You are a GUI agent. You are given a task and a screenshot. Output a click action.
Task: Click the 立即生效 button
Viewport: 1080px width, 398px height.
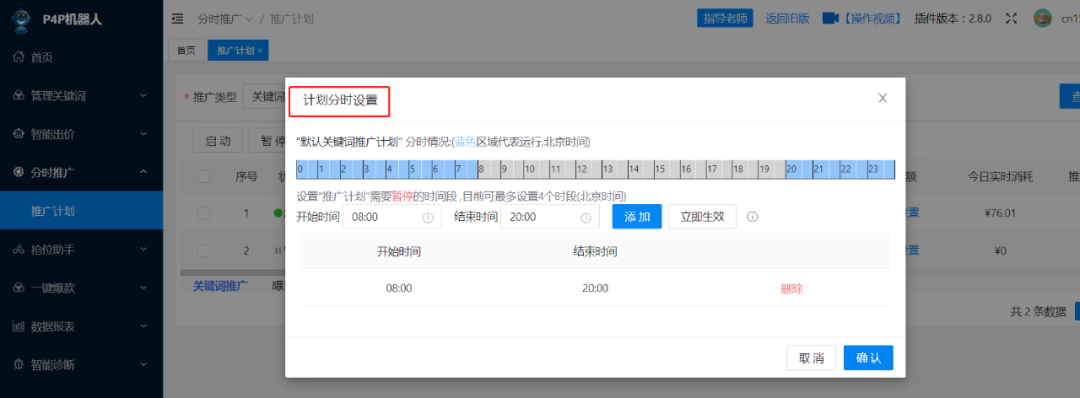point(703,217)
